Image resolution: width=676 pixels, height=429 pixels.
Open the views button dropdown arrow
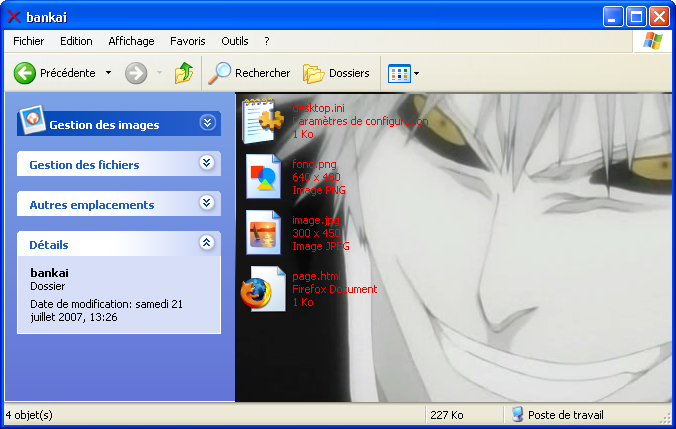417,73
